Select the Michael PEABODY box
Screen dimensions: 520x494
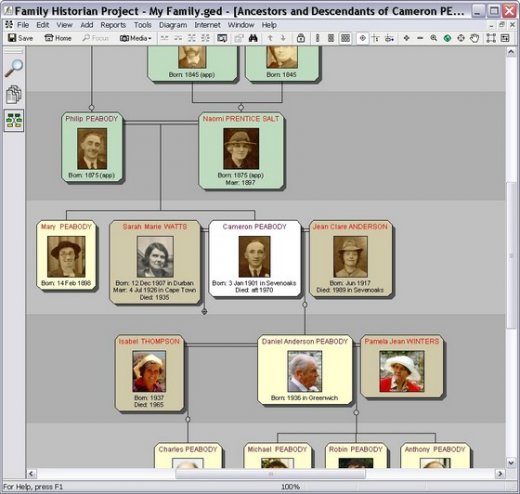click(277, 455)
